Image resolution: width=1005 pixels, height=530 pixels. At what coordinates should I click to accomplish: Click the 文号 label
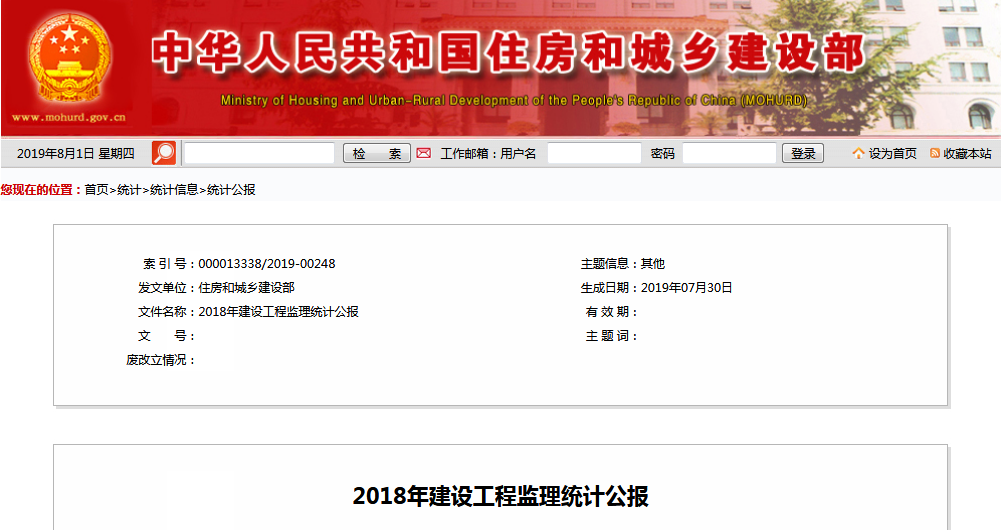pyautogui.click(x=166, y=336)
